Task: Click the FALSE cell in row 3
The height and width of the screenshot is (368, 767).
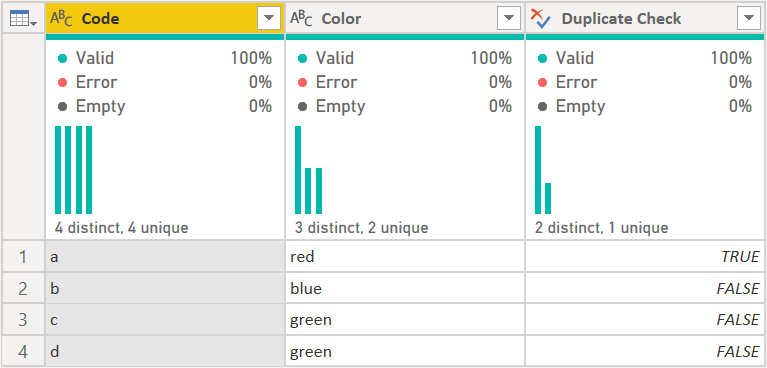Action: tap(645, 320)
